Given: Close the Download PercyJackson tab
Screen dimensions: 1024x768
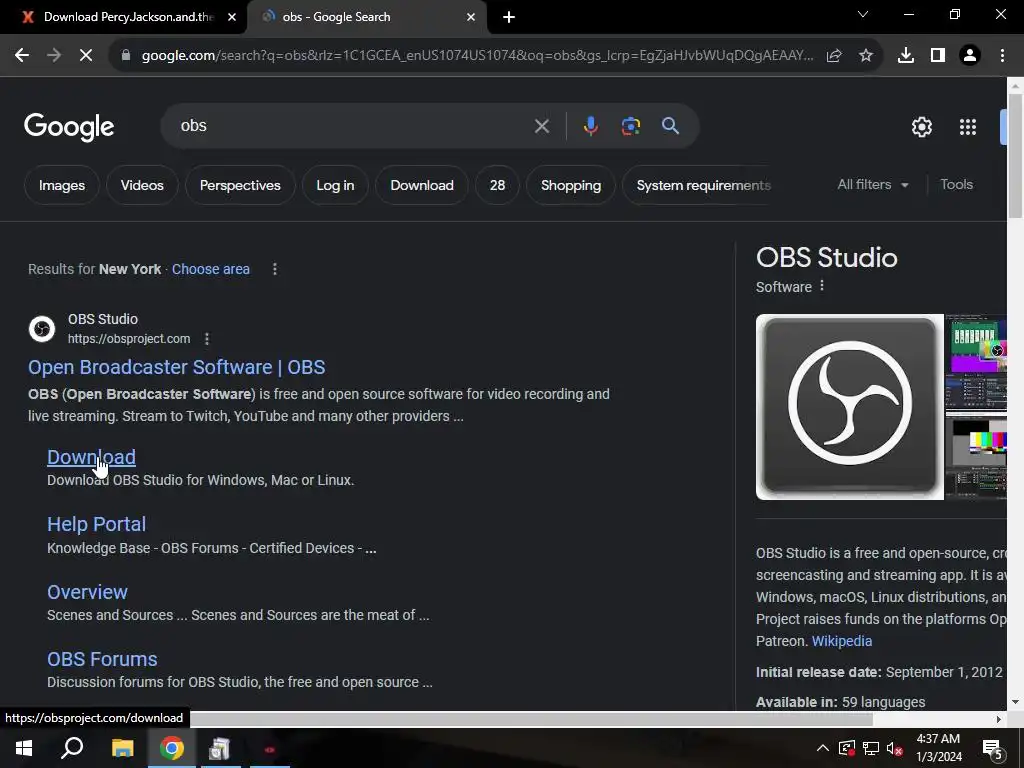Looking at the screenshot, I should coord(232,17).
